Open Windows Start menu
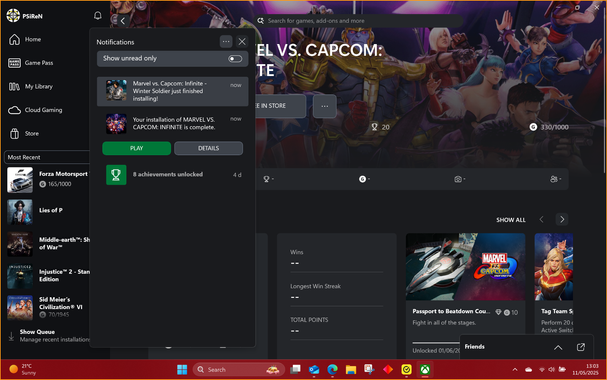 (x=182, y=370)
